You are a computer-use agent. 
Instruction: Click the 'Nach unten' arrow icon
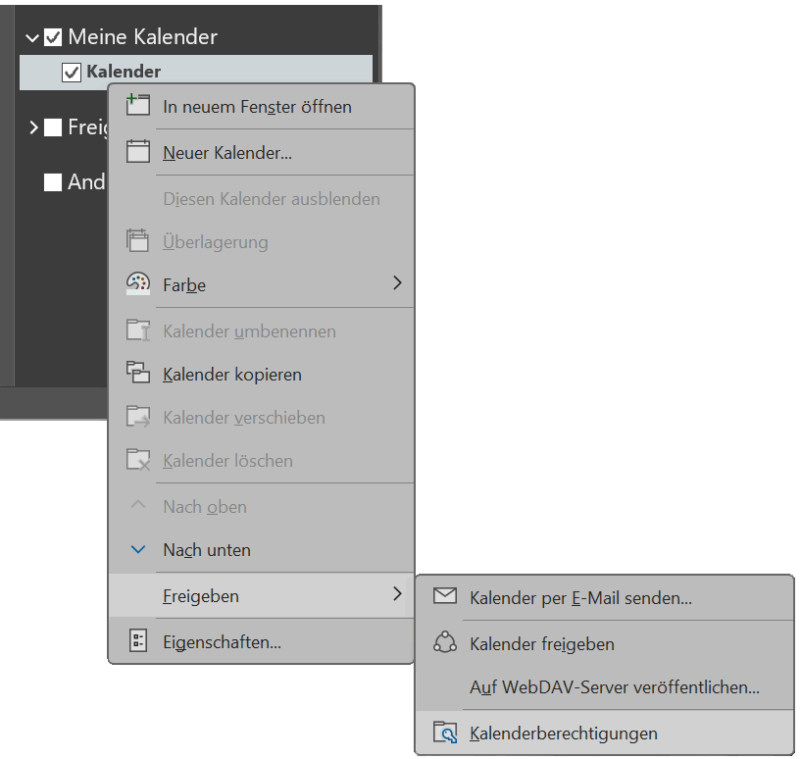pyautogui.click(x=138, y=550)
